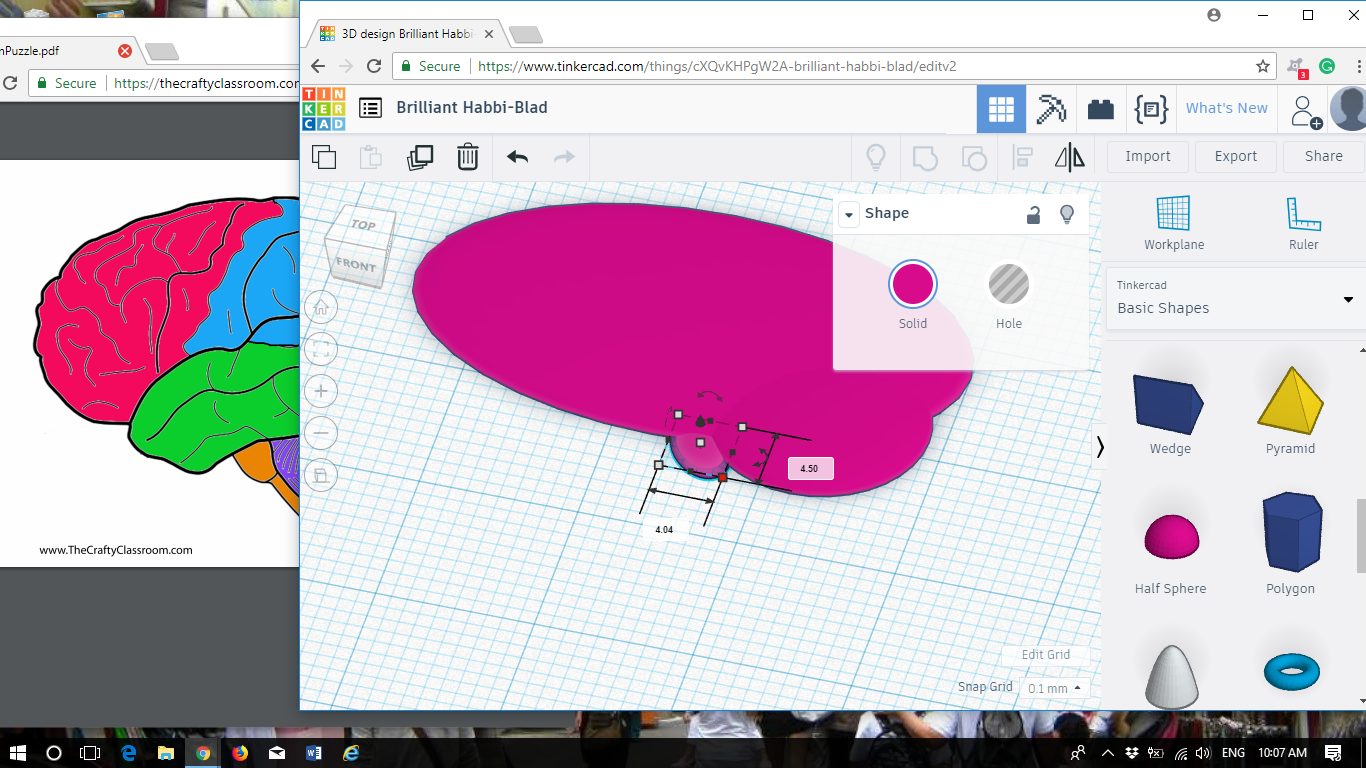
Task: Set shape to Hole
Action: coord(1009,285)
